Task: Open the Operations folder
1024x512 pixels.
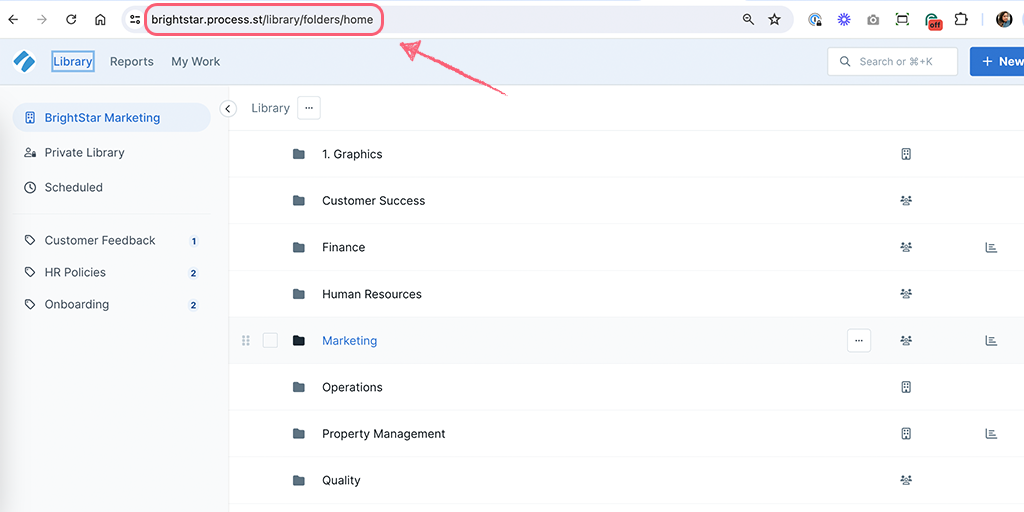Action: tap(352, 387)
